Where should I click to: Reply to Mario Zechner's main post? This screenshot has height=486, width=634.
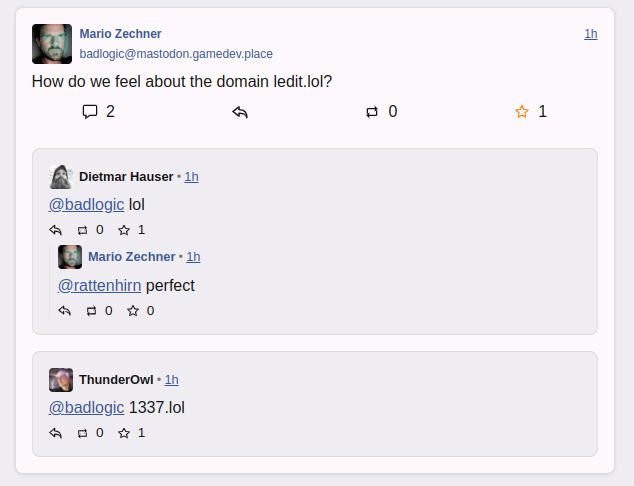240,112
